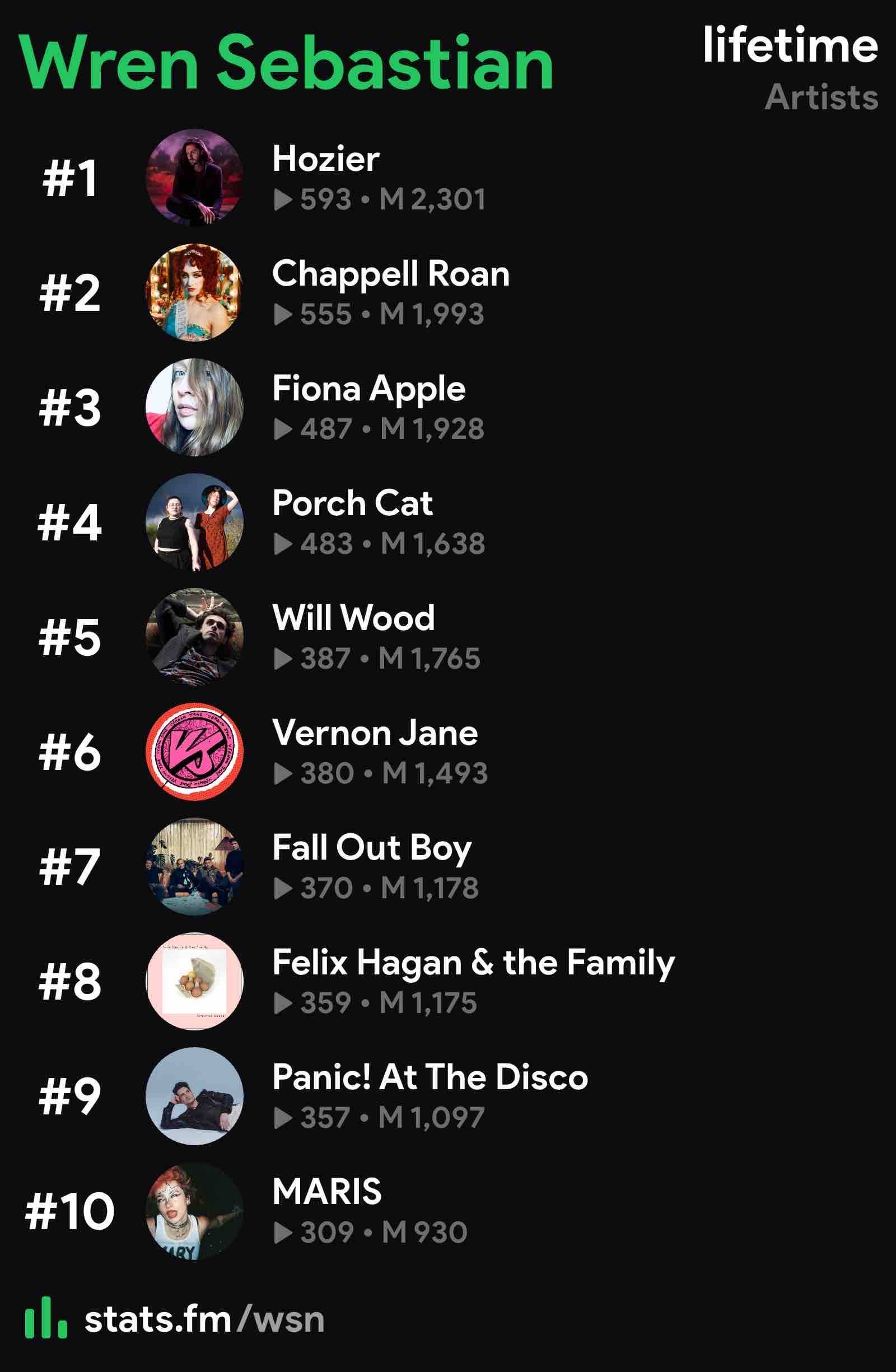The width and height of the screenshot is (896, 1372).
Task: Open Hozier's artist photo
Action: pyautogui.click(x=194, y=178)
